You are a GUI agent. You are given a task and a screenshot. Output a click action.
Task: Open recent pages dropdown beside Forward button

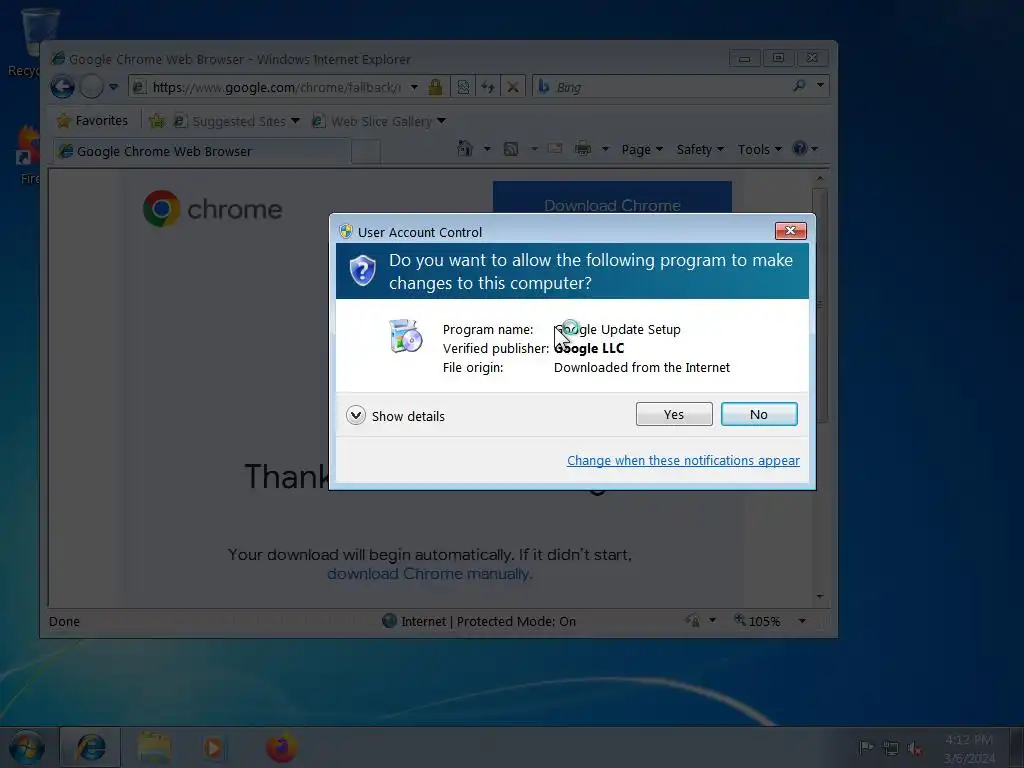(114, 86)
